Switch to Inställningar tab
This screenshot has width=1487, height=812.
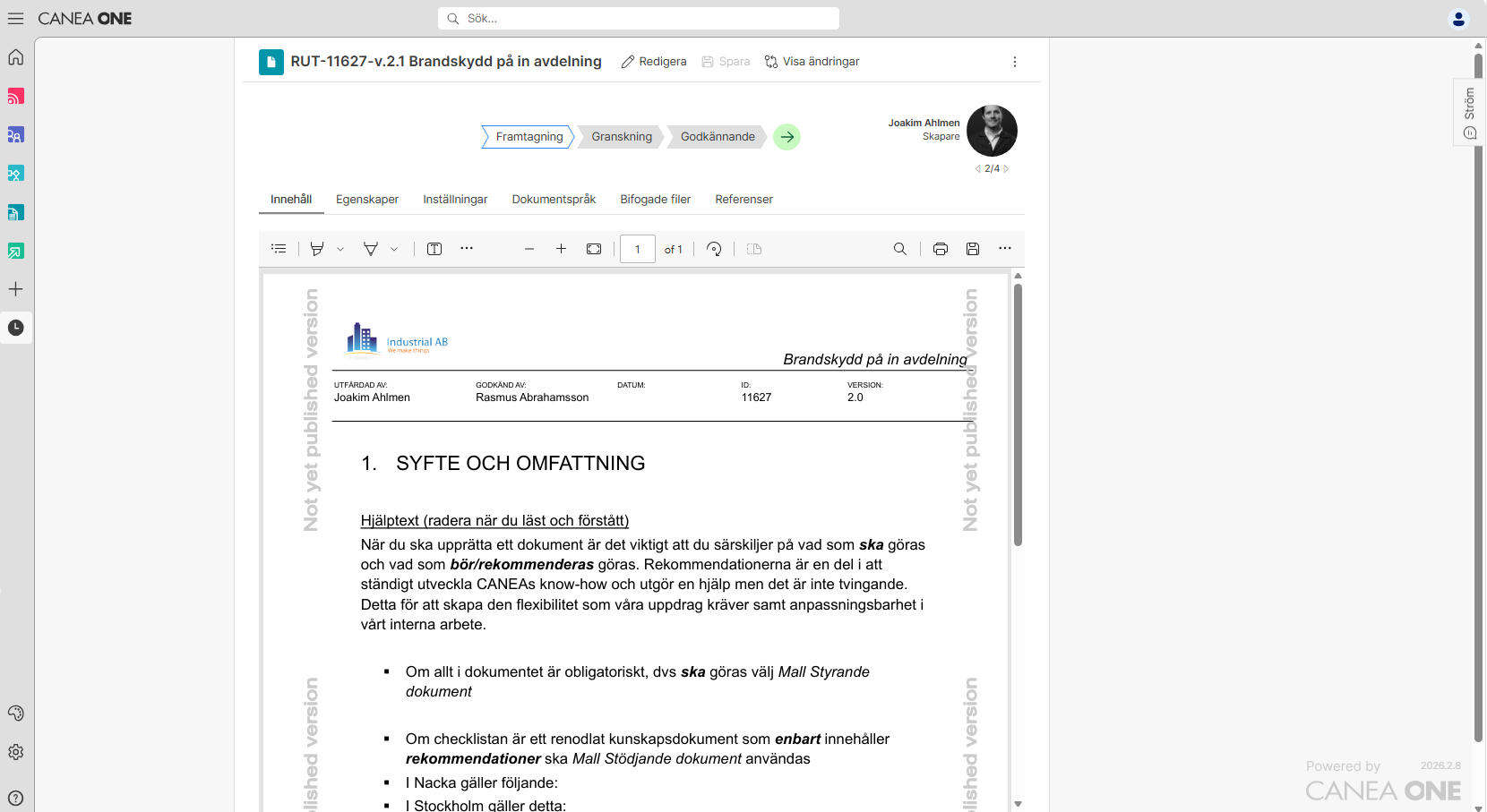[x=455, y=200]
